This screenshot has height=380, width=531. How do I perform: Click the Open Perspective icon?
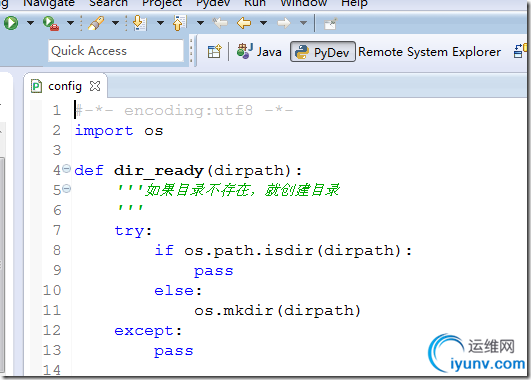click(215, 52)
